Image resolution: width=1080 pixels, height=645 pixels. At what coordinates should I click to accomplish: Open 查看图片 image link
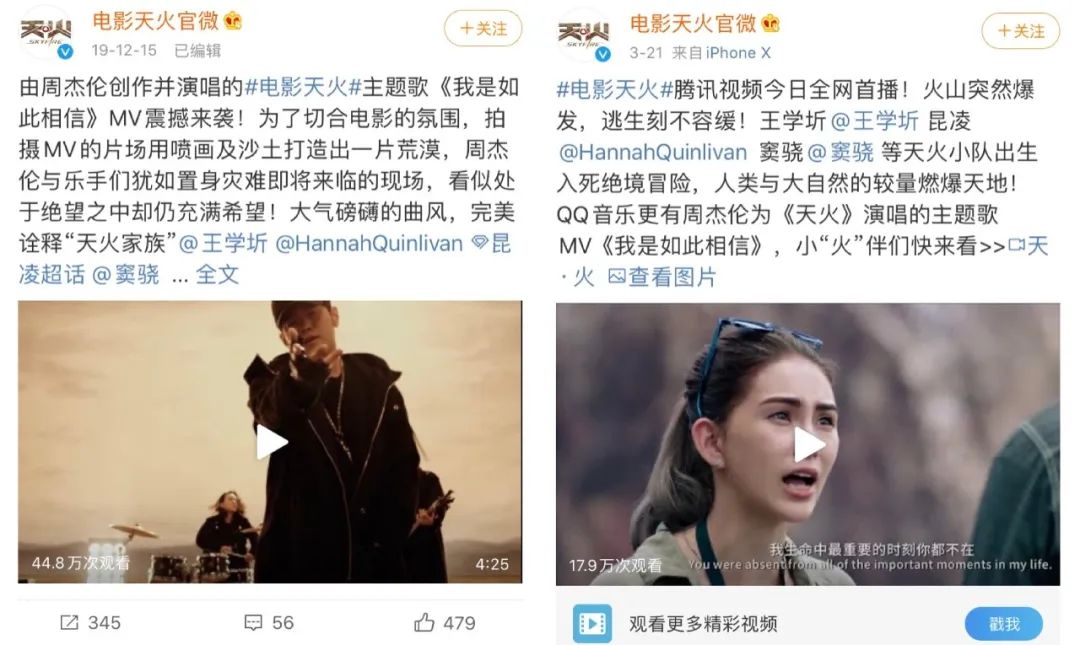(x=663, y=277)
